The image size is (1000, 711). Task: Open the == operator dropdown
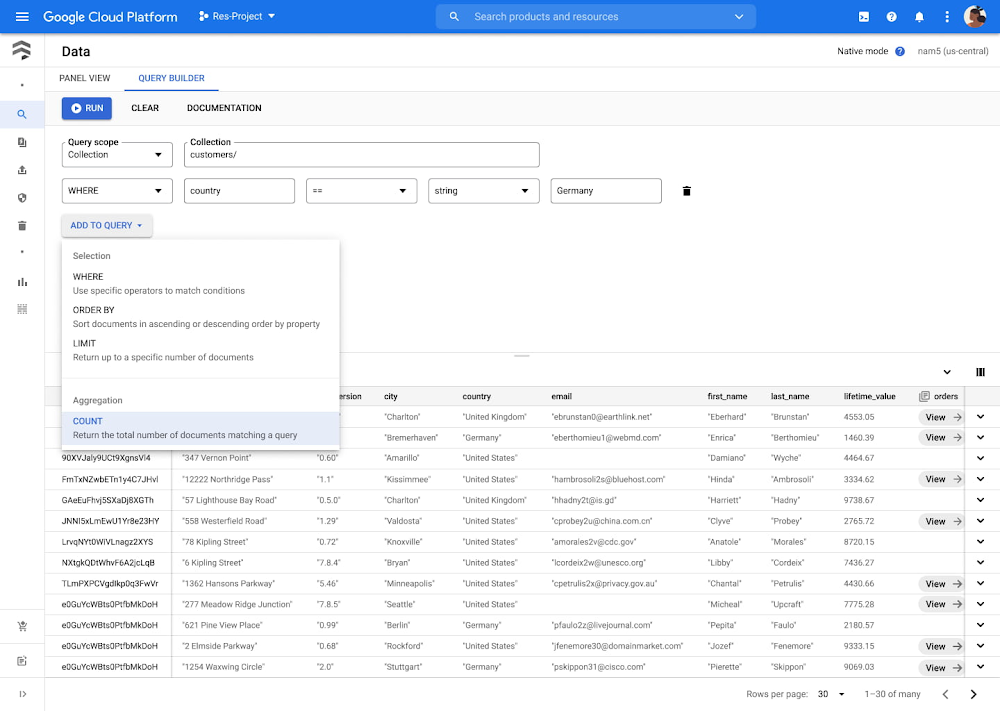click(361, 191)
